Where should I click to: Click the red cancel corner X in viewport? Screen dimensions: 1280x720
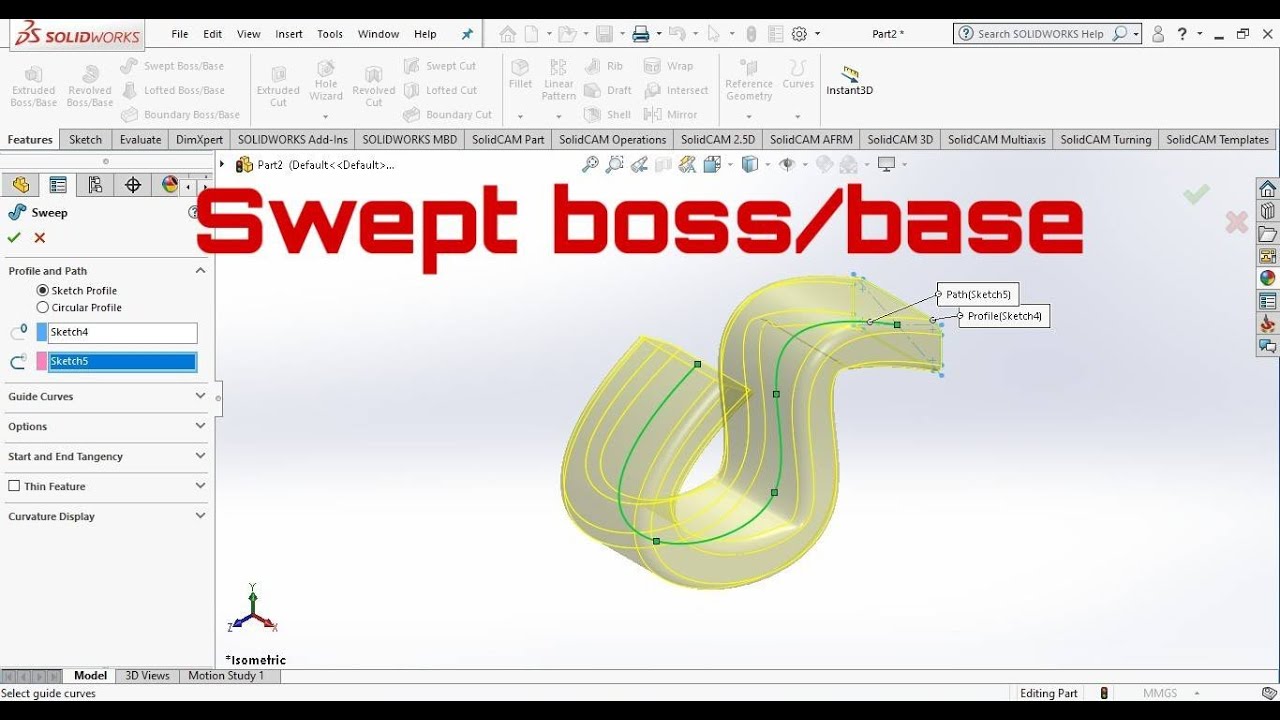click(1237, 222)
